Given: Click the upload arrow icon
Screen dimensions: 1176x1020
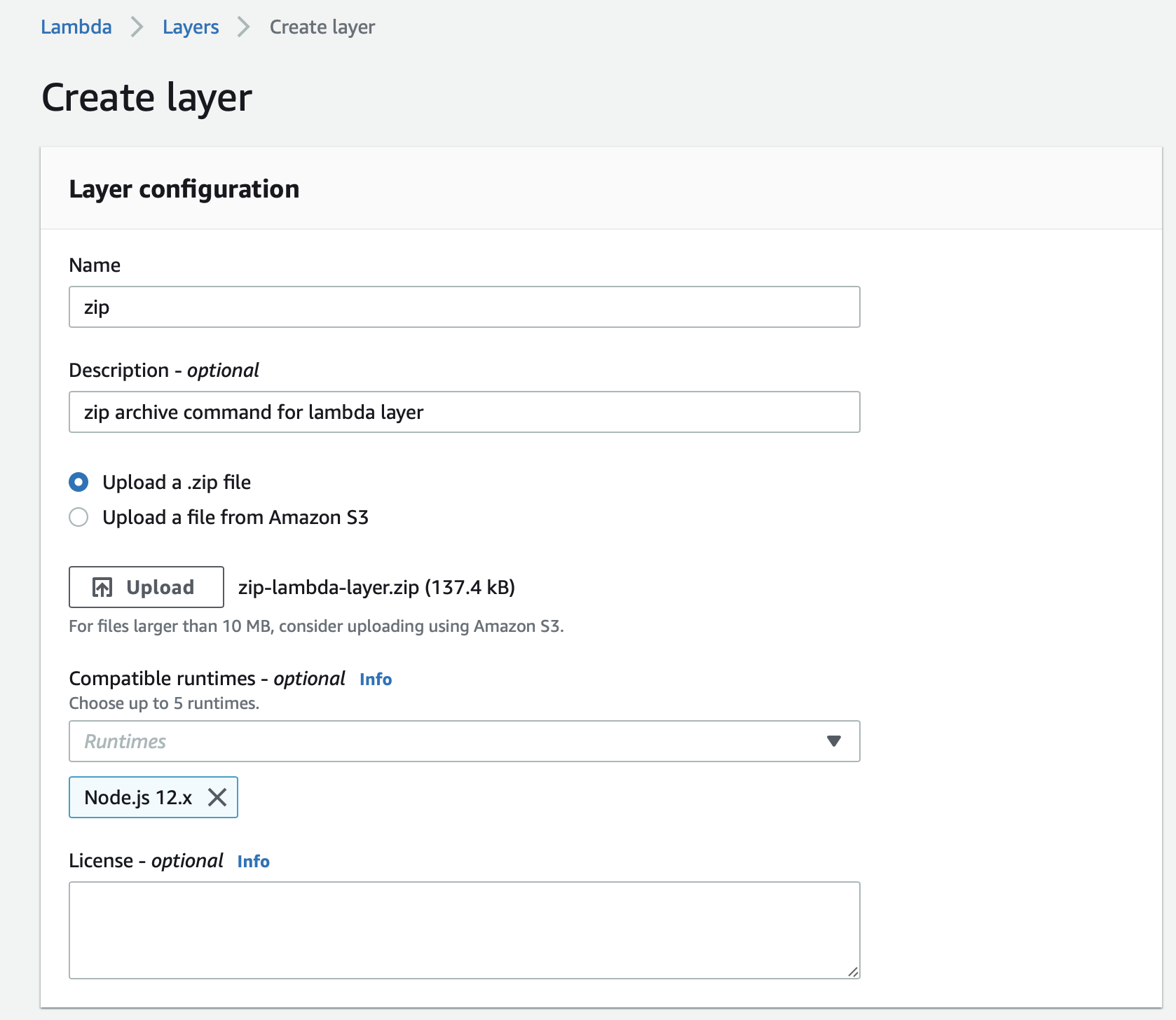Looking at the screenshot, I should (x=102, y=587).
